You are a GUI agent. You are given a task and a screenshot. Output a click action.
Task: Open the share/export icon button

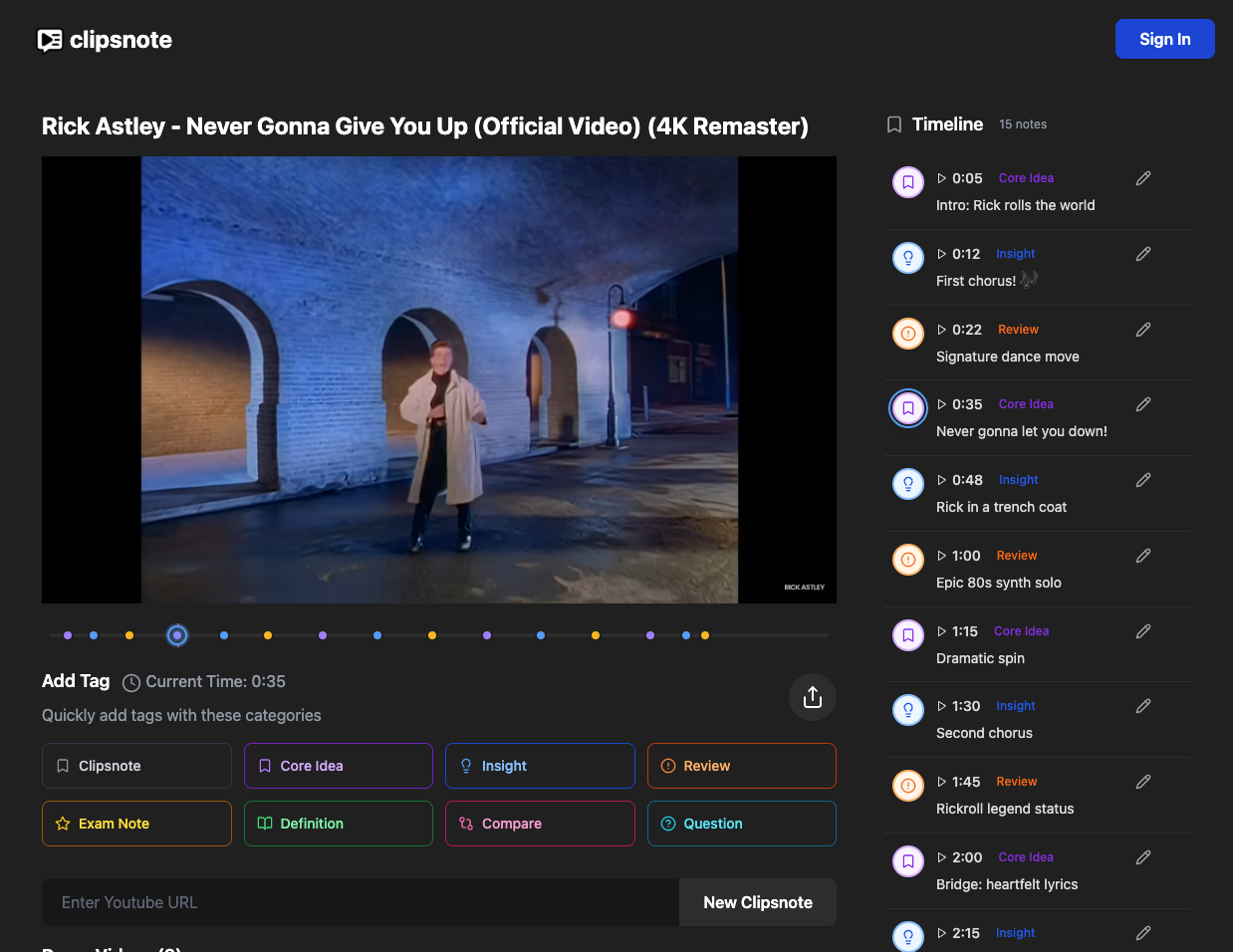(x=813, y=697)
